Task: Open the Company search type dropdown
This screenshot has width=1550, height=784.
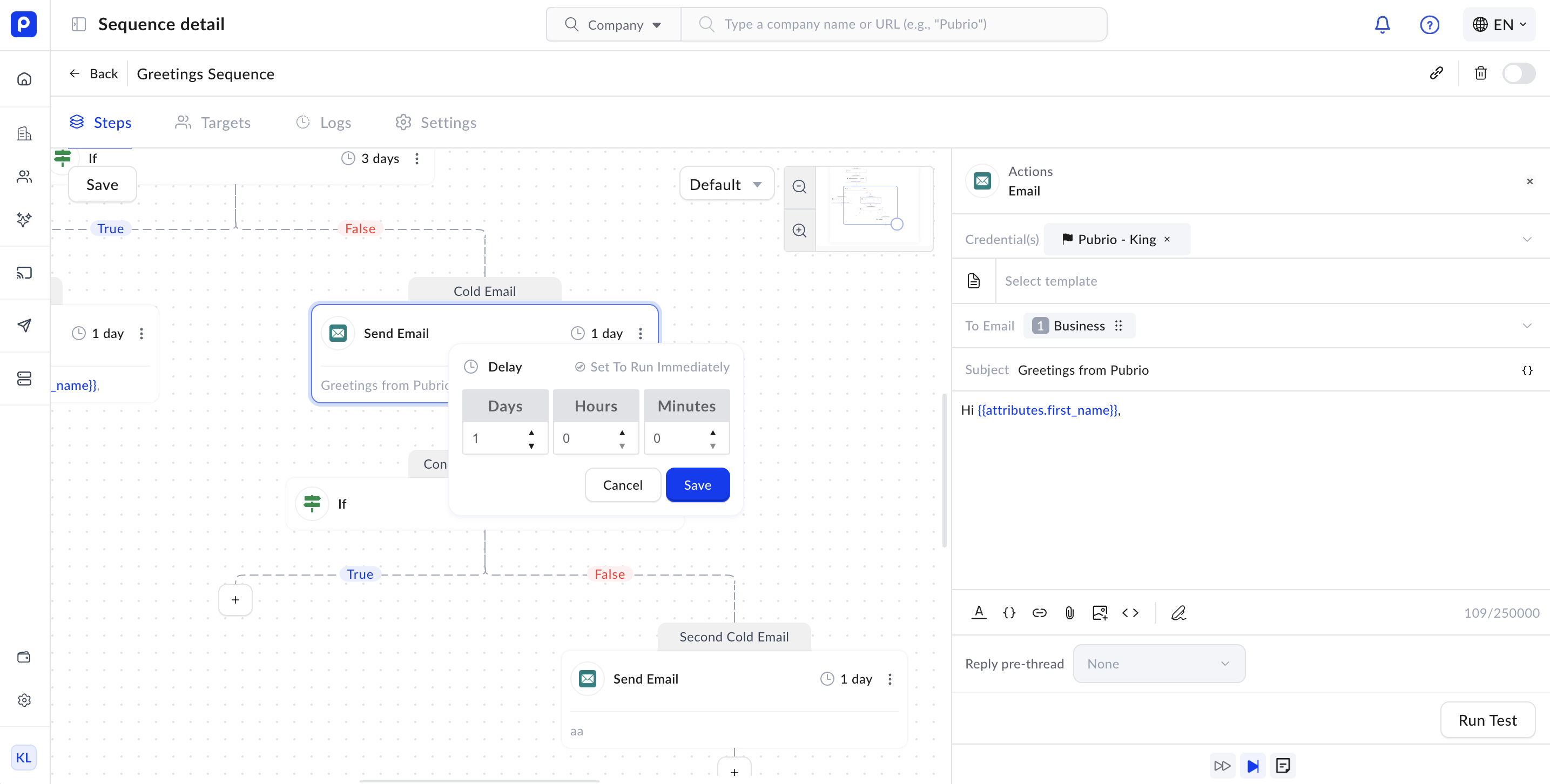Action: pos(613,25)
